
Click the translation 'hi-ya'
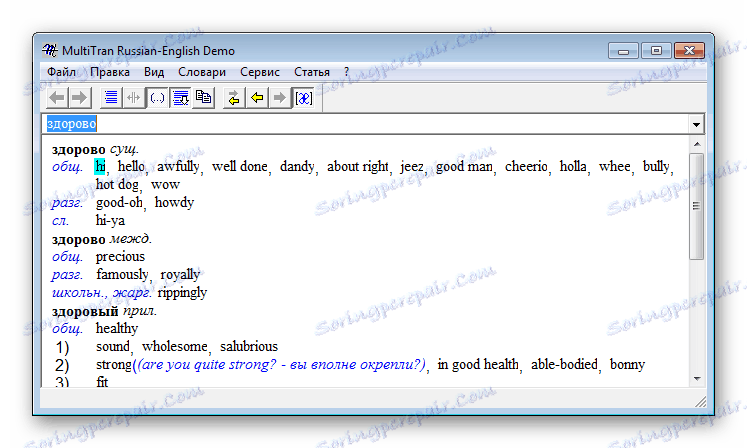coord(110,221)
